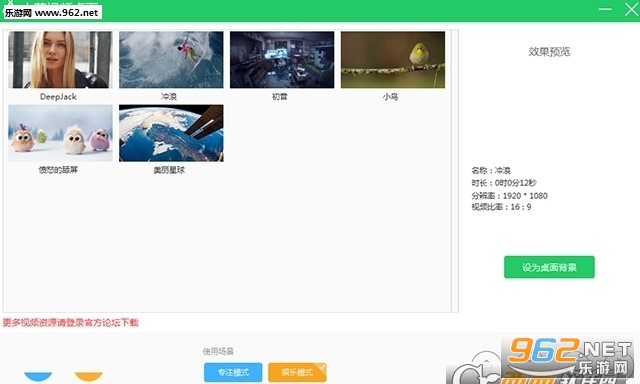Click the 时长 duration info line
The height and width of the screenshot is (384, 640).
tap(504, 183)
